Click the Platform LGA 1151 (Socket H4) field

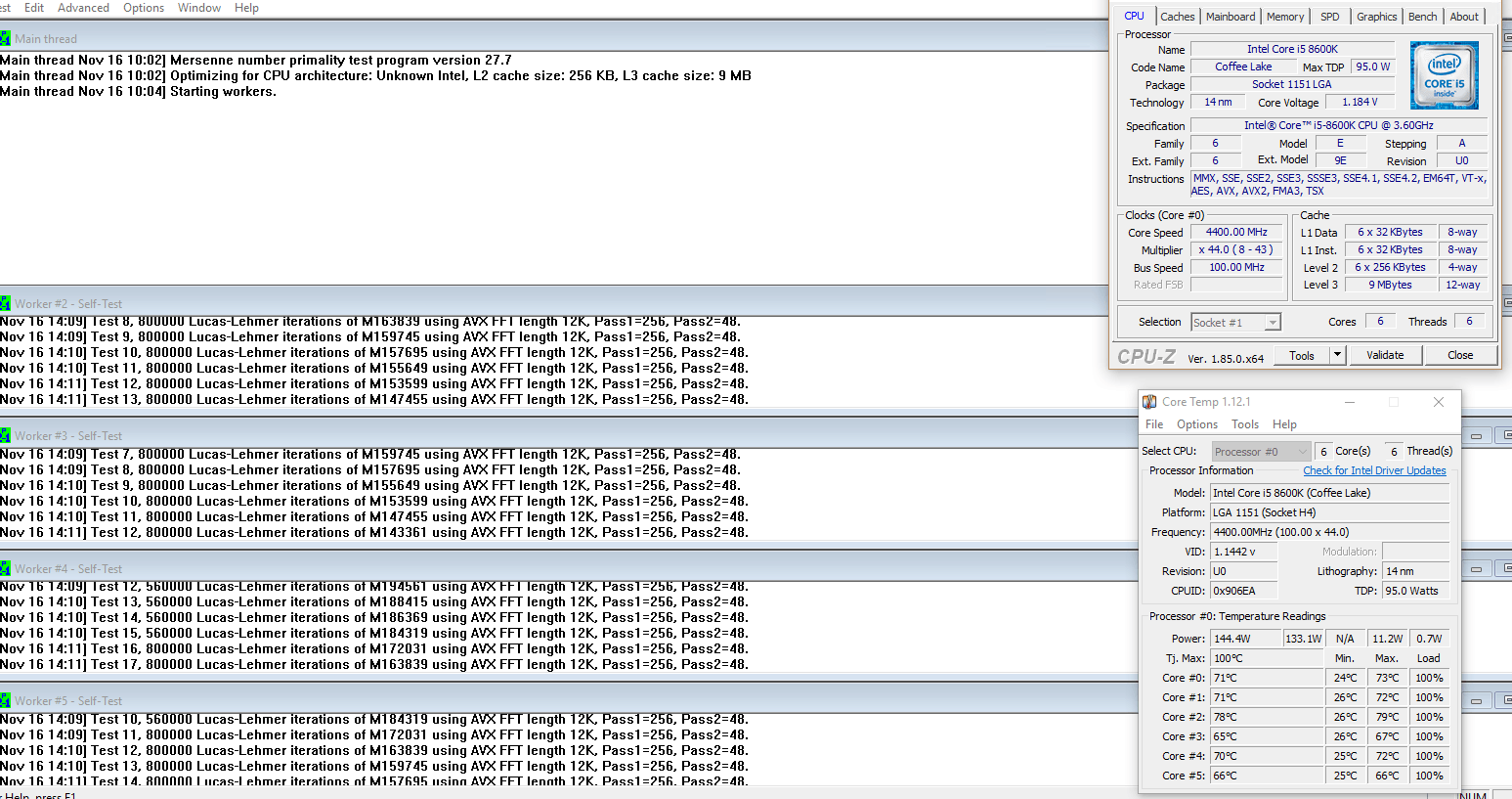click(1329, 512)
